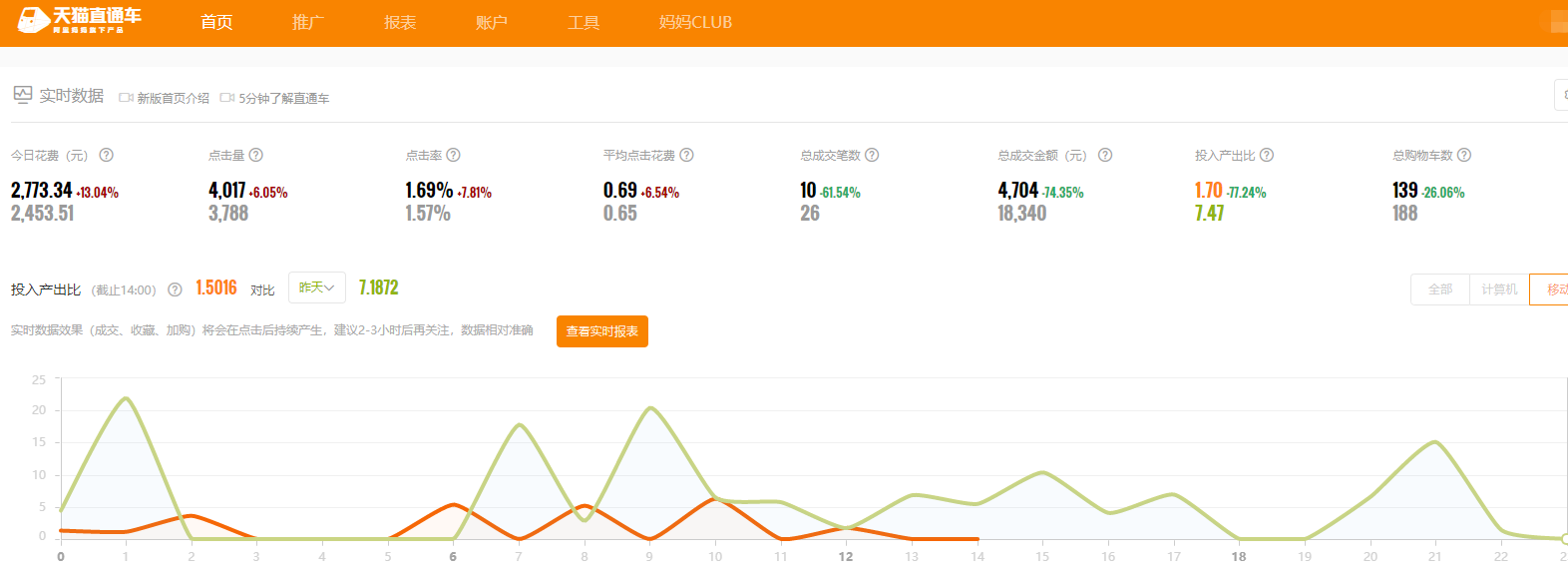Click help icon next to 总成交笔数
This screenshot has height=578, width=1568.
[x=872, y=155]
